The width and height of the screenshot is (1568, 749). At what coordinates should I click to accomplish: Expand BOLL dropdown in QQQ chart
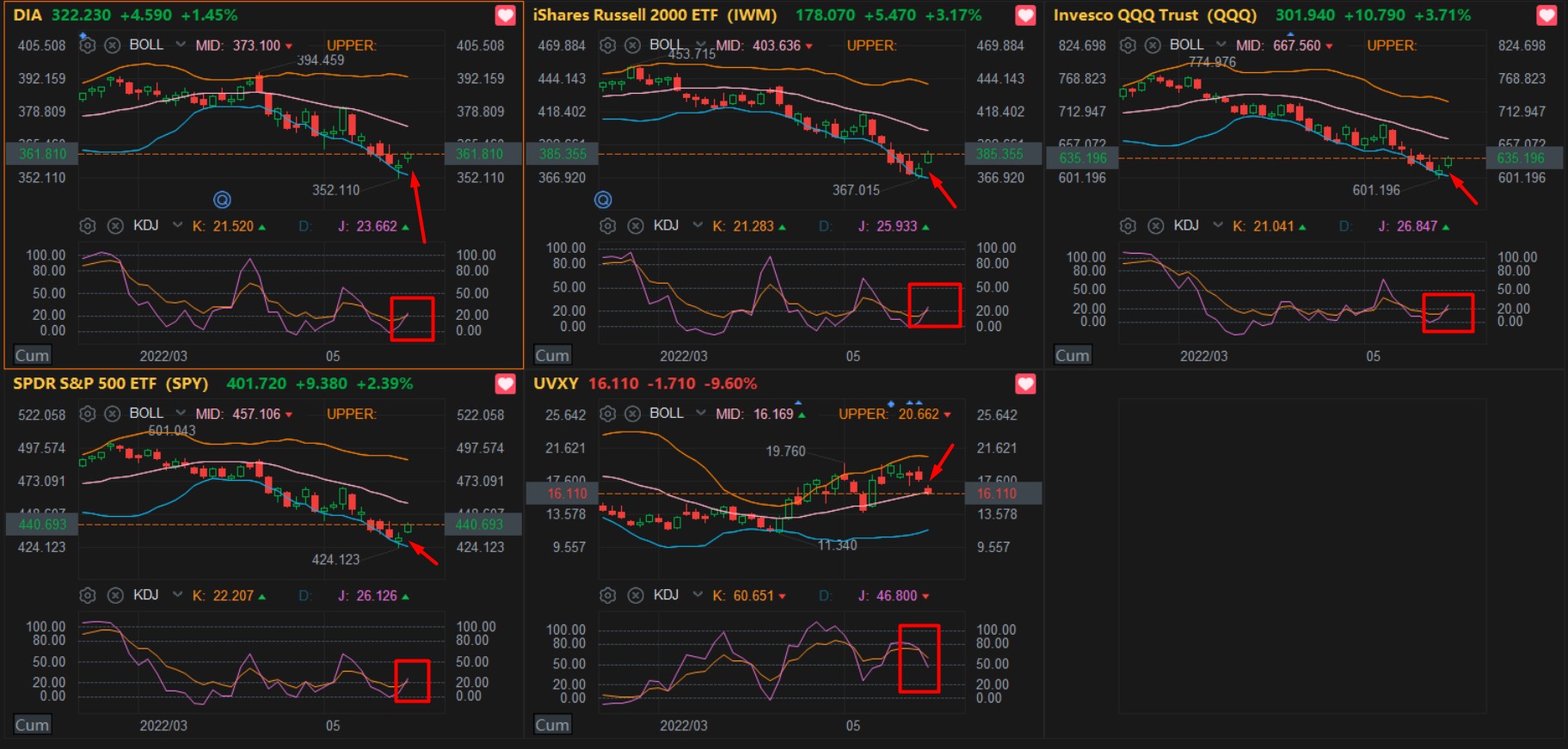pyautogui.click(x=1221, y=44)
